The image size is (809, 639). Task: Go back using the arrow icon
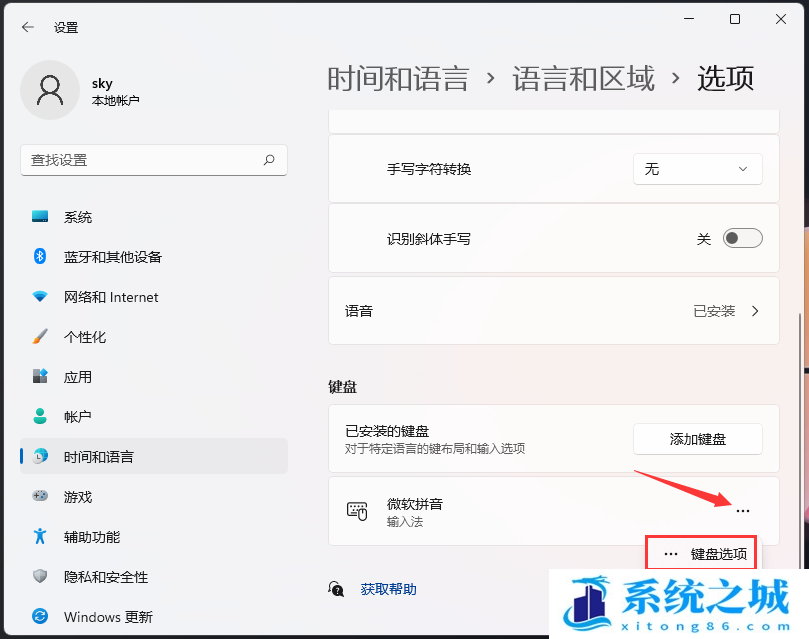(28, 27)
